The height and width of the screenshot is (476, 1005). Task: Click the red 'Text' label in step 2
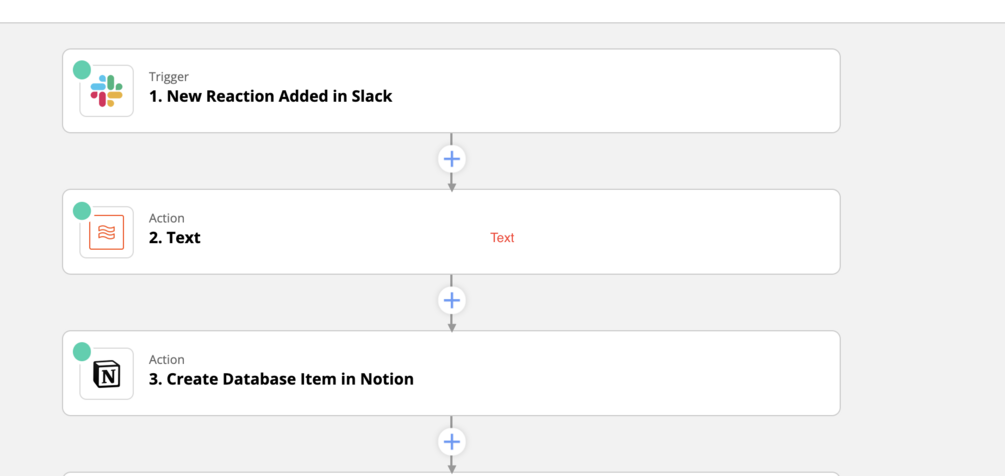pos(502,238)
